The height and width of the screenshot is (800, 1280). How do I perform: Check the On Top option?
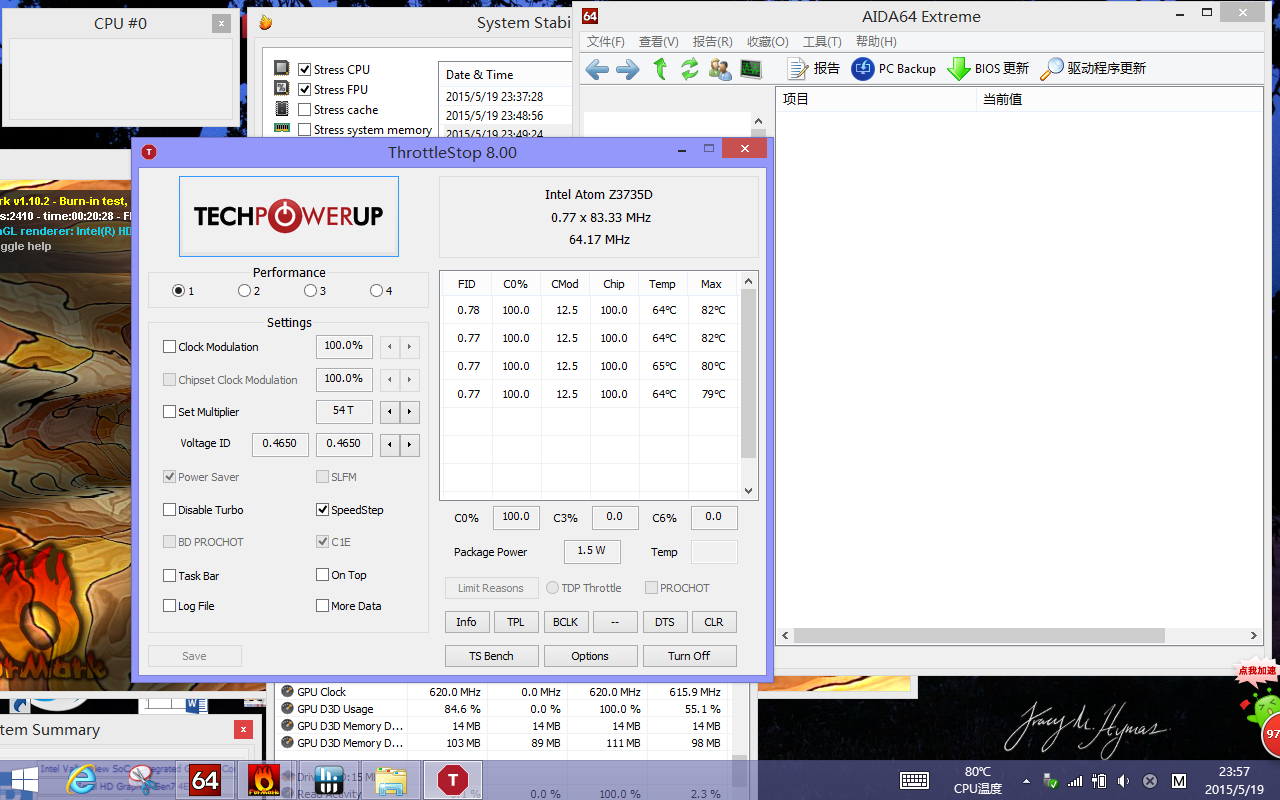pyautogui.click(x=323, y=575)
